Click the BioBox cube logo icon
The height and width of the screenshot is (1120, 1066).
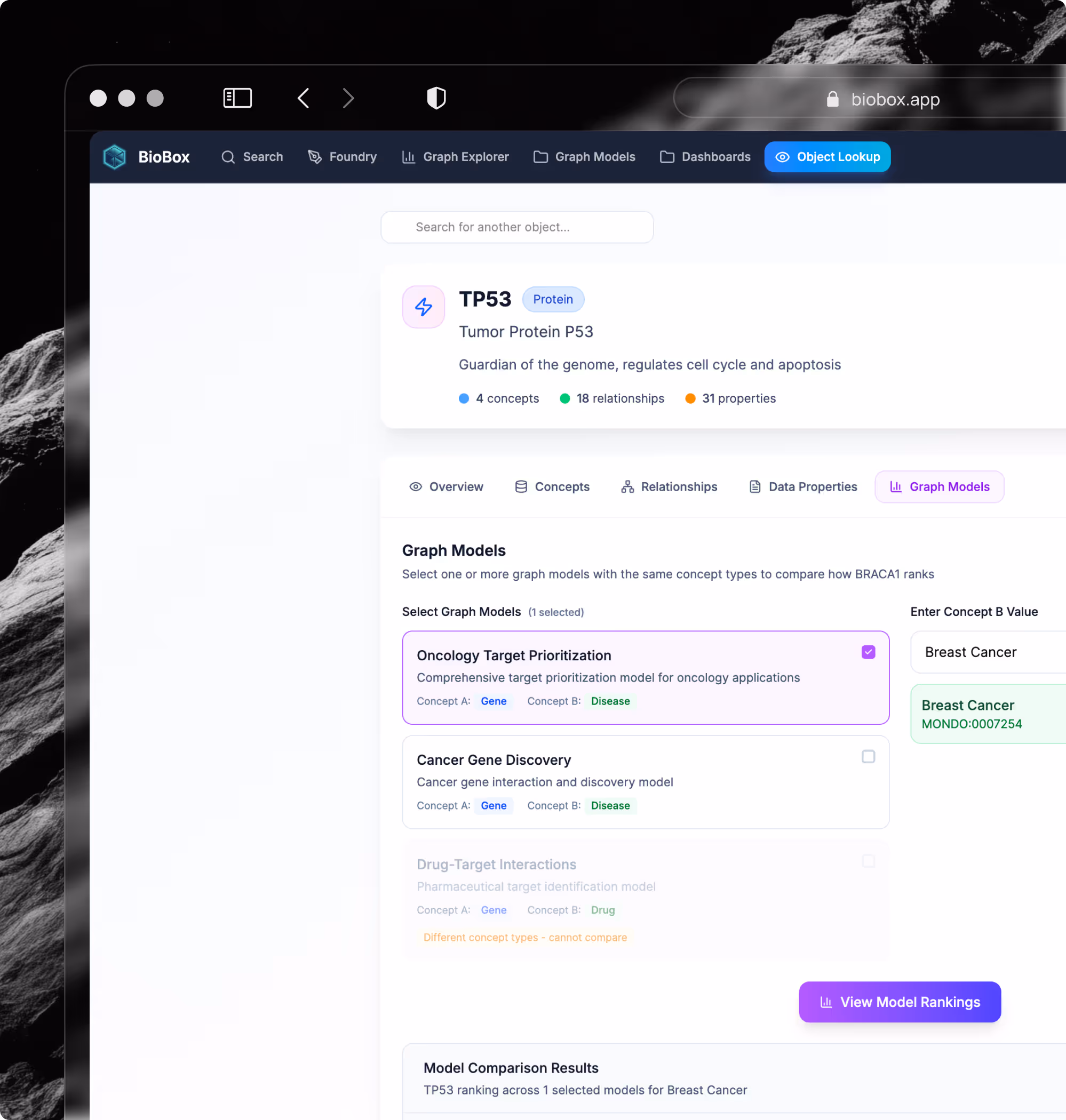(x=114, y=157)
